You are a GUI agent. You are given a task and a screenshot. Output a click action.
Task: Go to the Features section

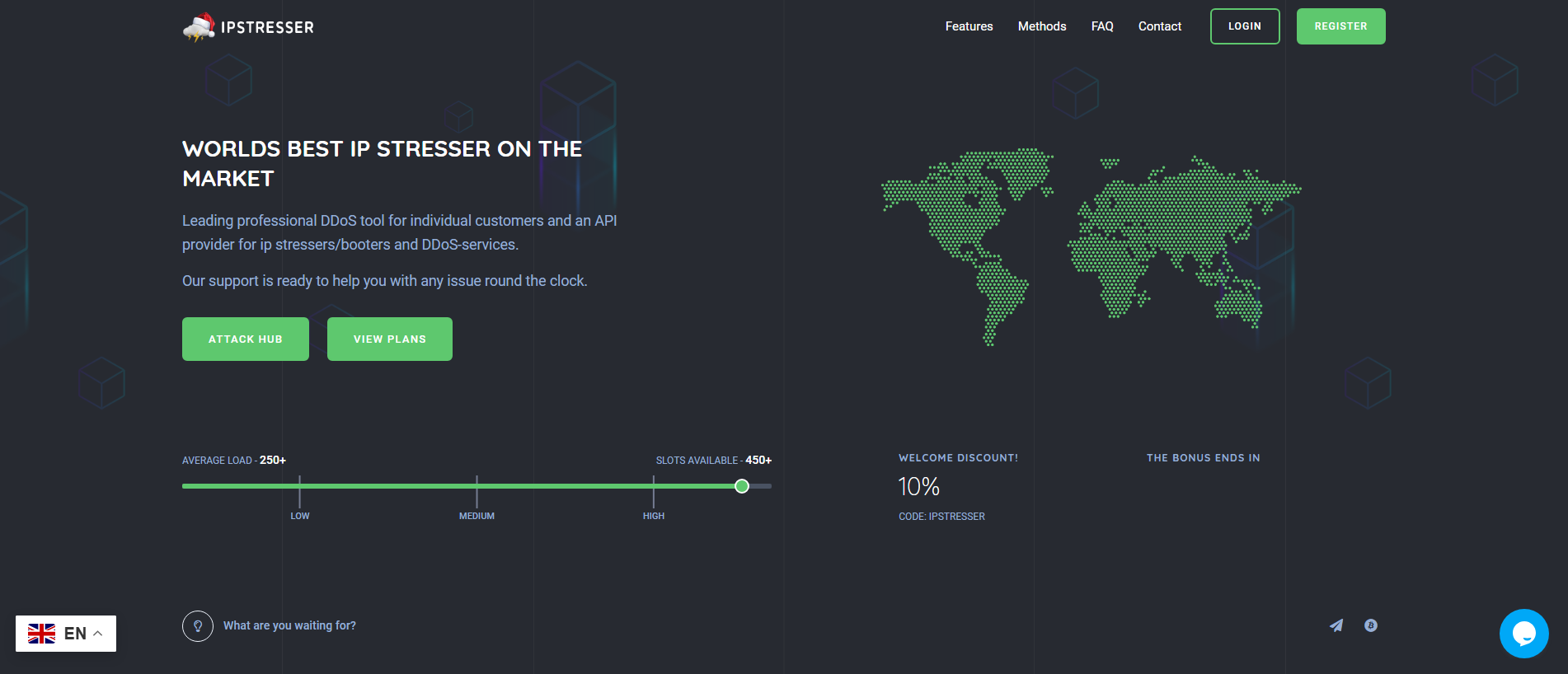point(969,26)
